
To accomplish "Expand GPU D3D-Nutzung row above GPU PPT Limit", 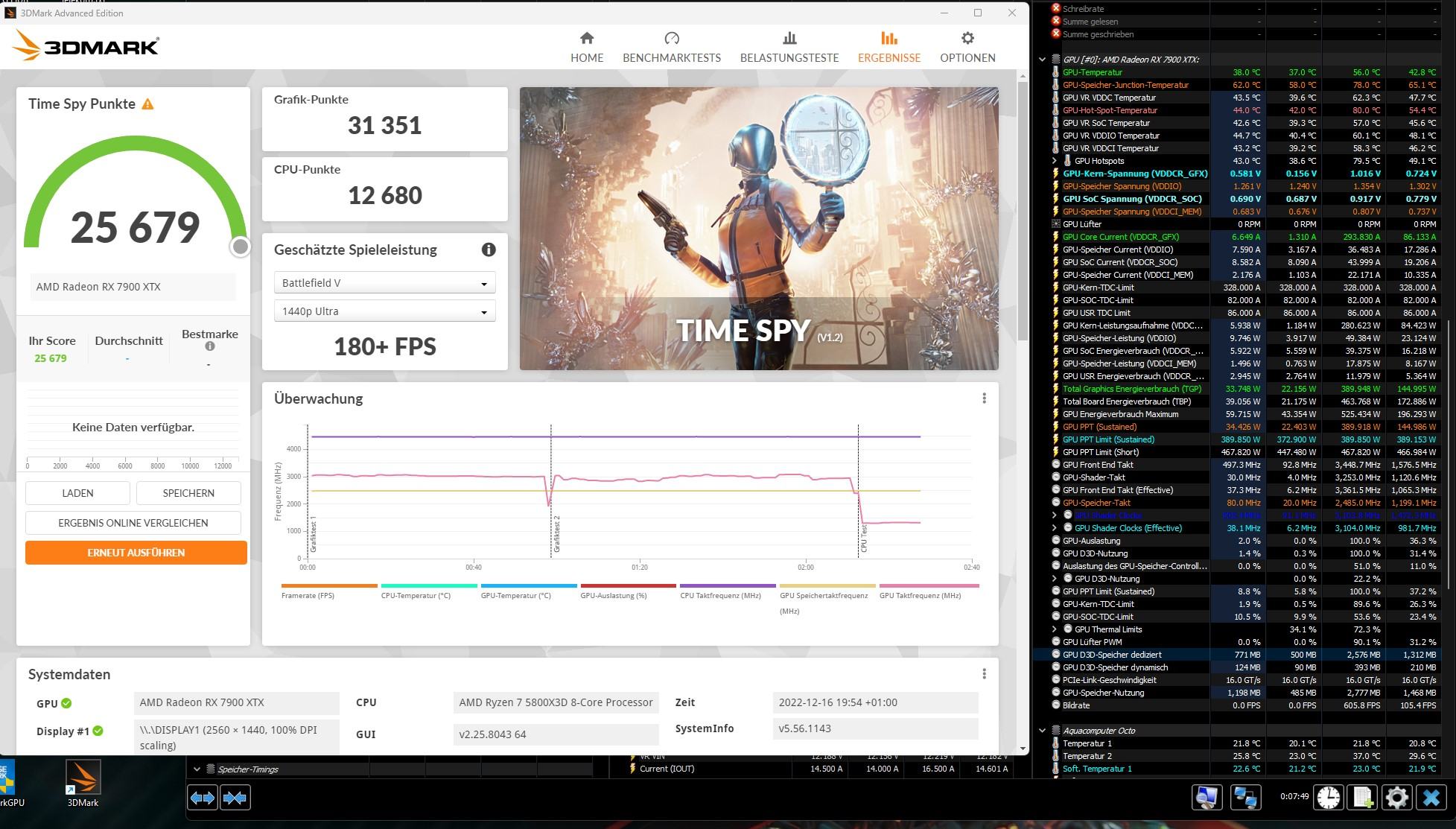I will (x=1054, y=579).
